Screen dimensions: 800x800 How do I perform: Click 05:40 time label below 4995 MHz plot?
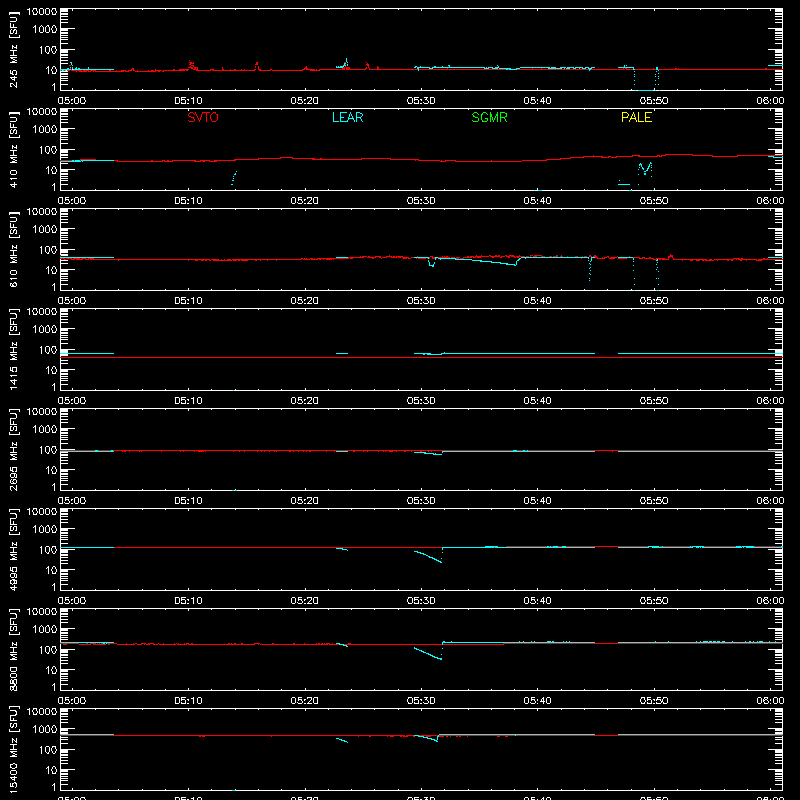(537, 601)
